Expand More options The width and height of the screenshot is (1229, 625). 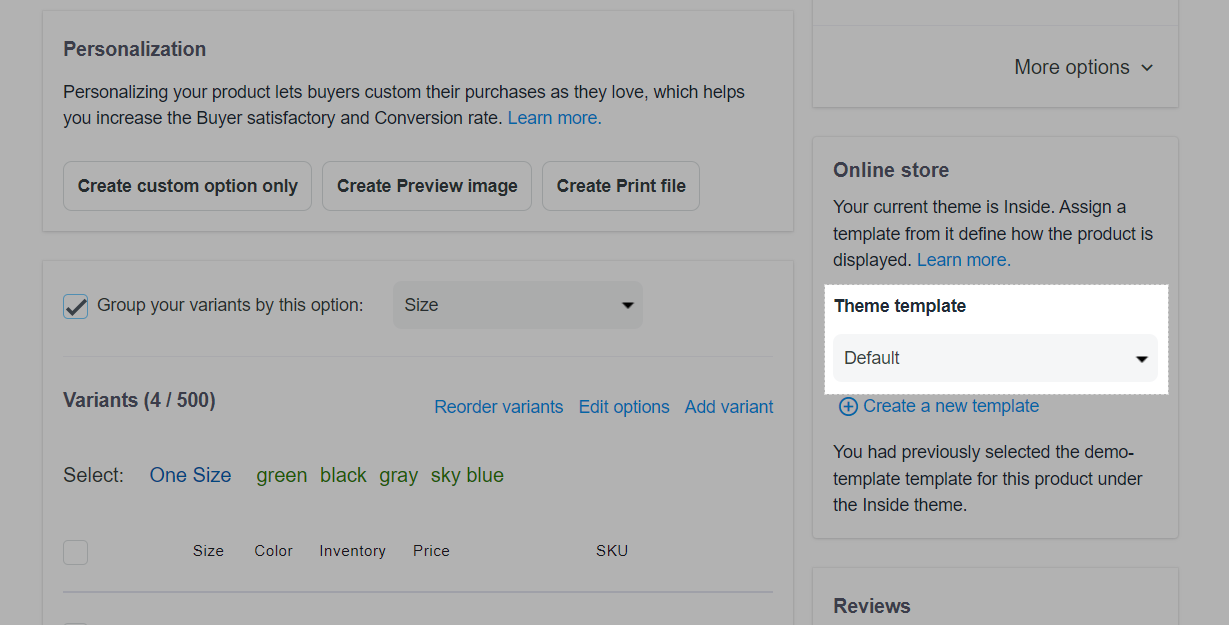pos(1083,67)
